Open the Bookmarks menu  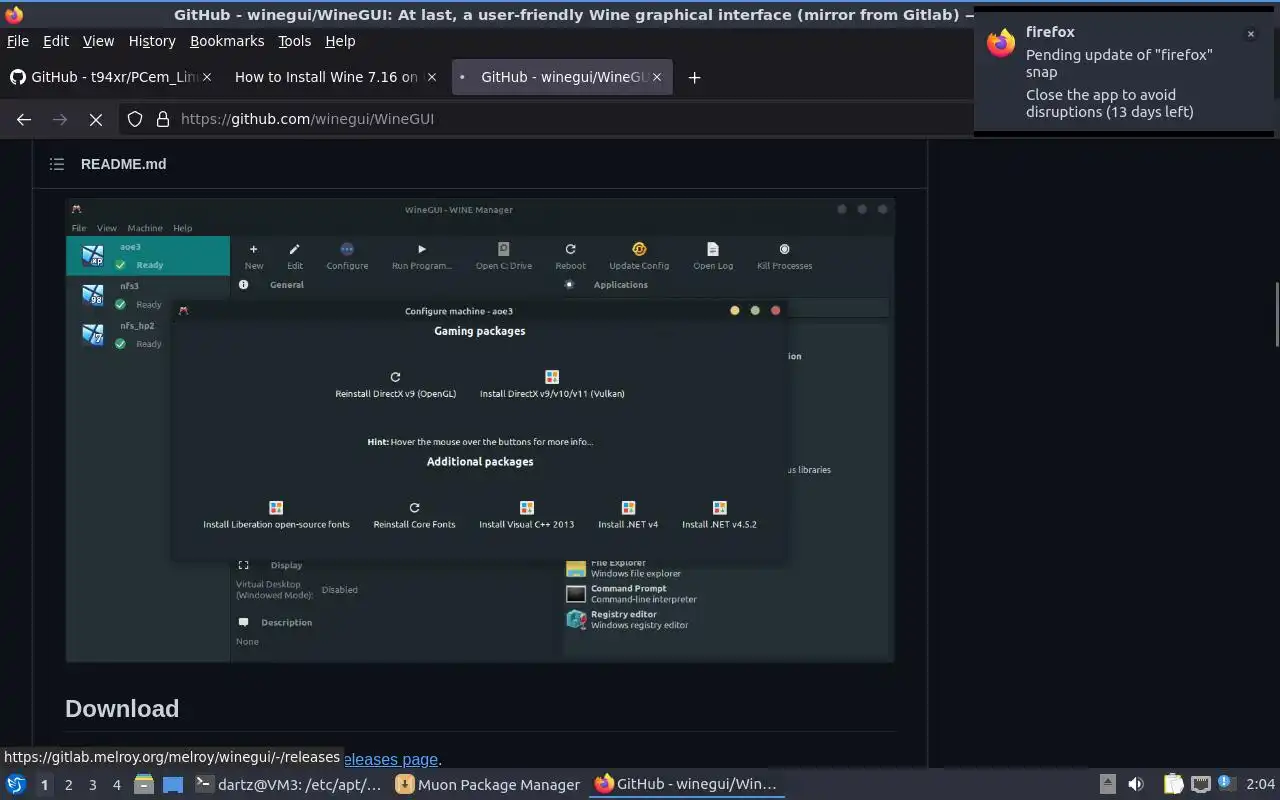(227, 41)
